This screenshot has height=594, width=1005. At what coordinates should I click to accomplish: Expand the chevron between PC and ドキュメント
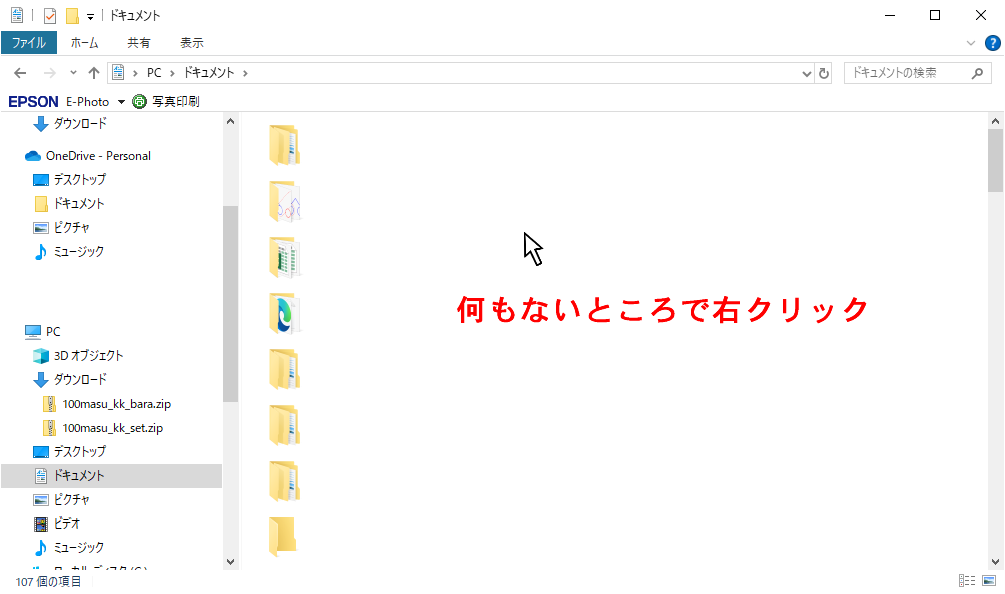(x=172, y=73)
